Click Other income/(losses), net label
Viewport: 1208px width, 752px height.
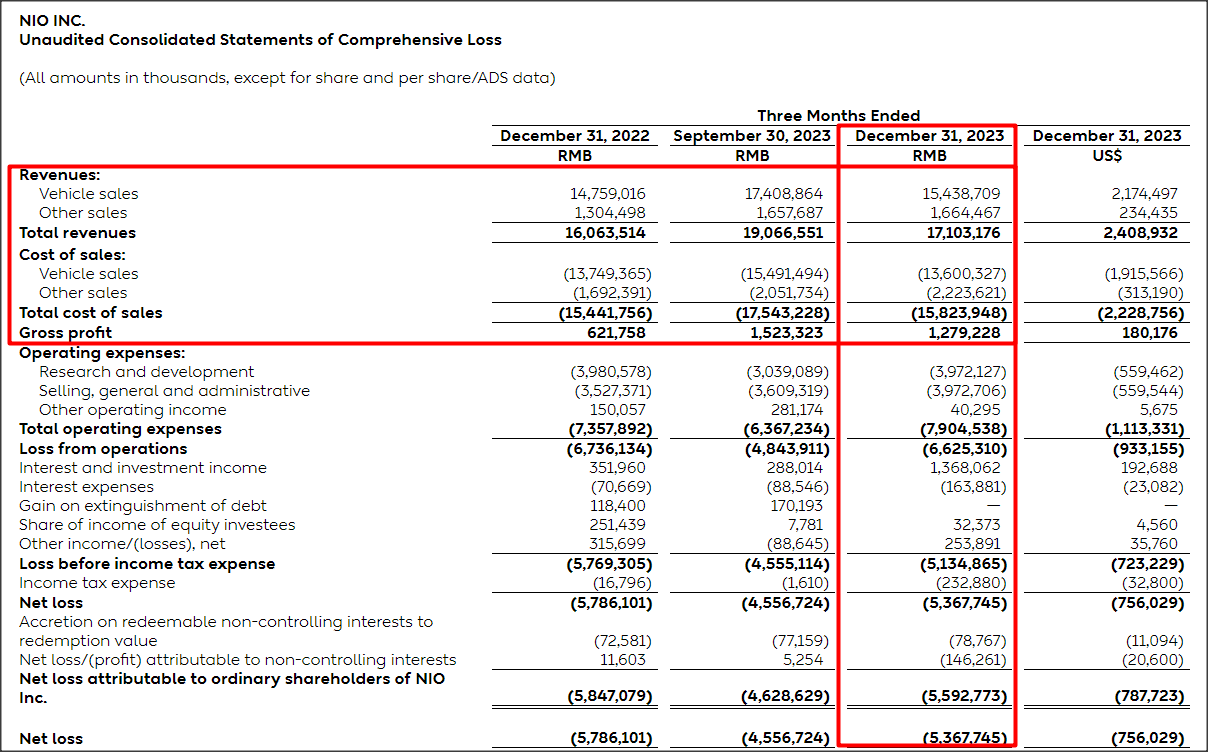122,544
